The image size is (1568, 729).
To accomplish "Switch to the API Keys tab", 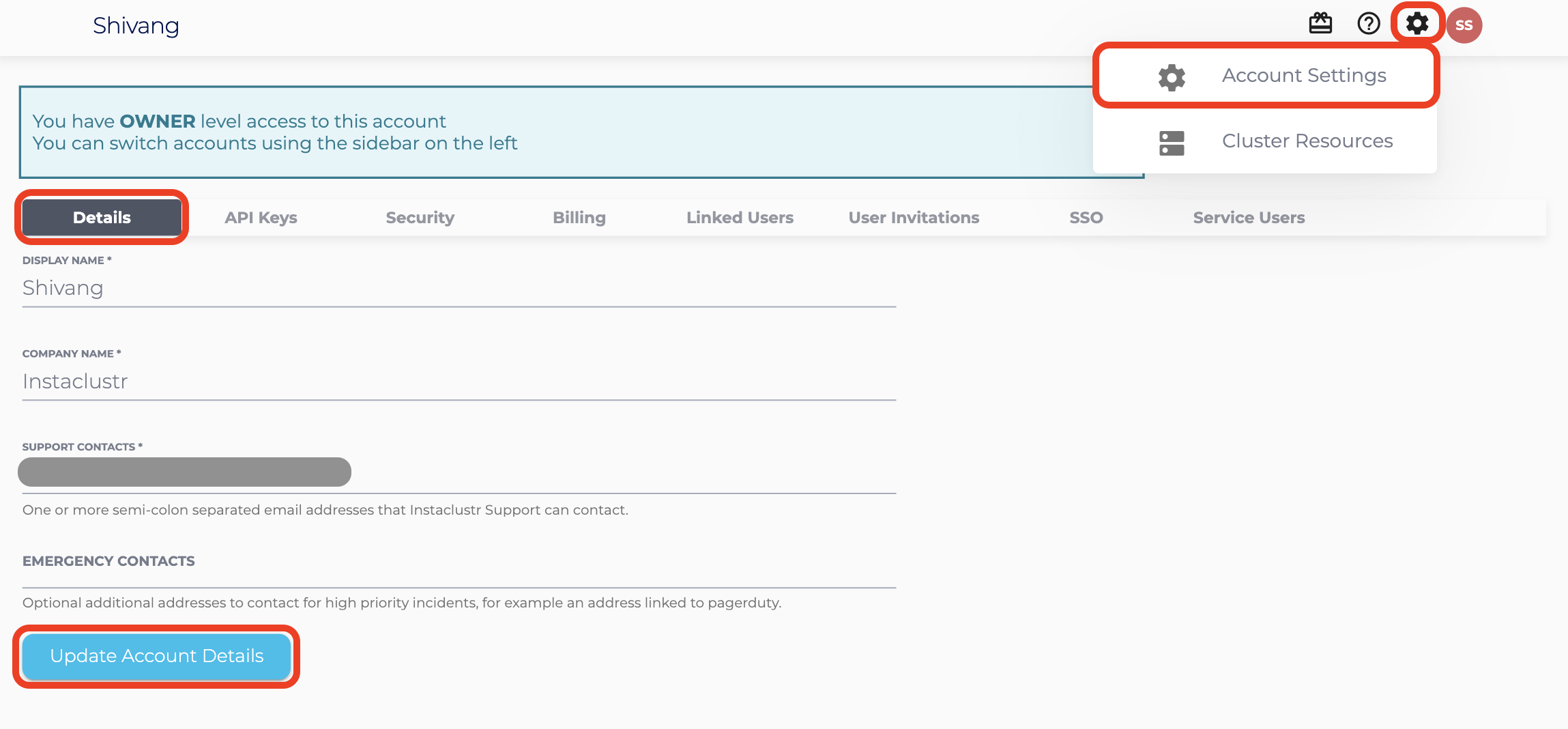I will [261, 217].
